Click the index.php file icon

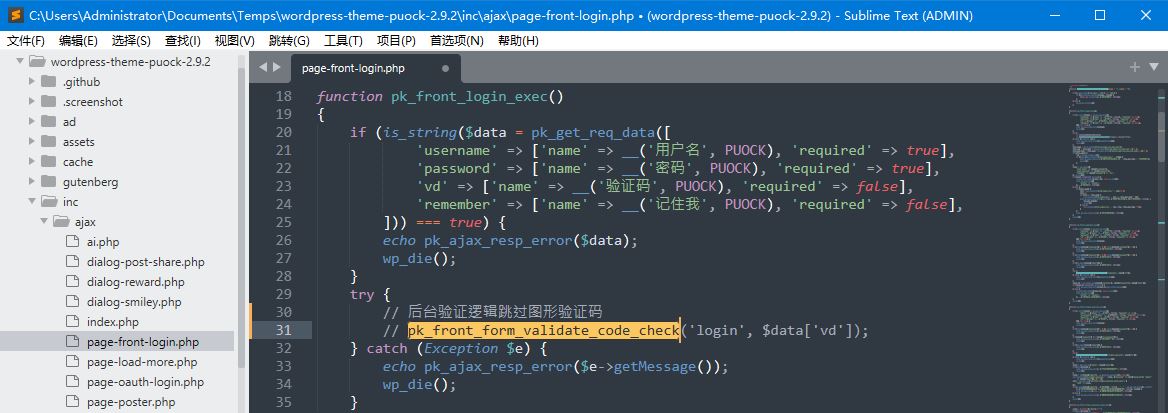click(x=72, y=322)
